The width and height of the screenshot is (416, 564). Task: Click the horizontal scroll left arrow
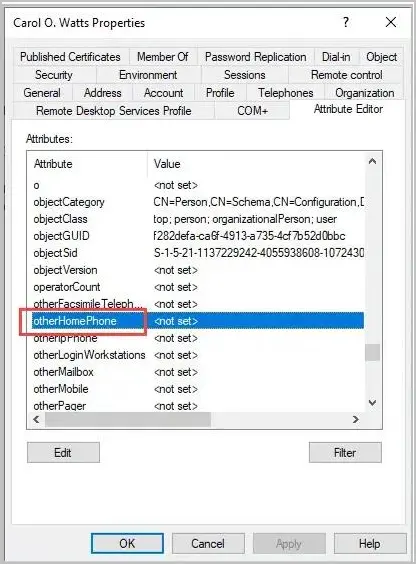(36, 419)
